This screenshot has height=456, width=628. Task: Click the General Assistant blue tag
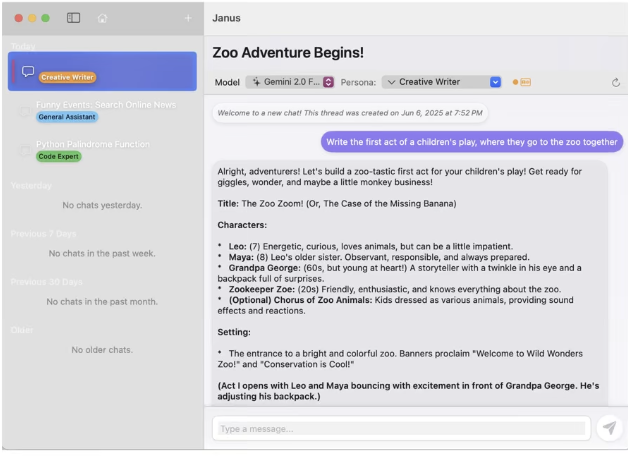67,117
